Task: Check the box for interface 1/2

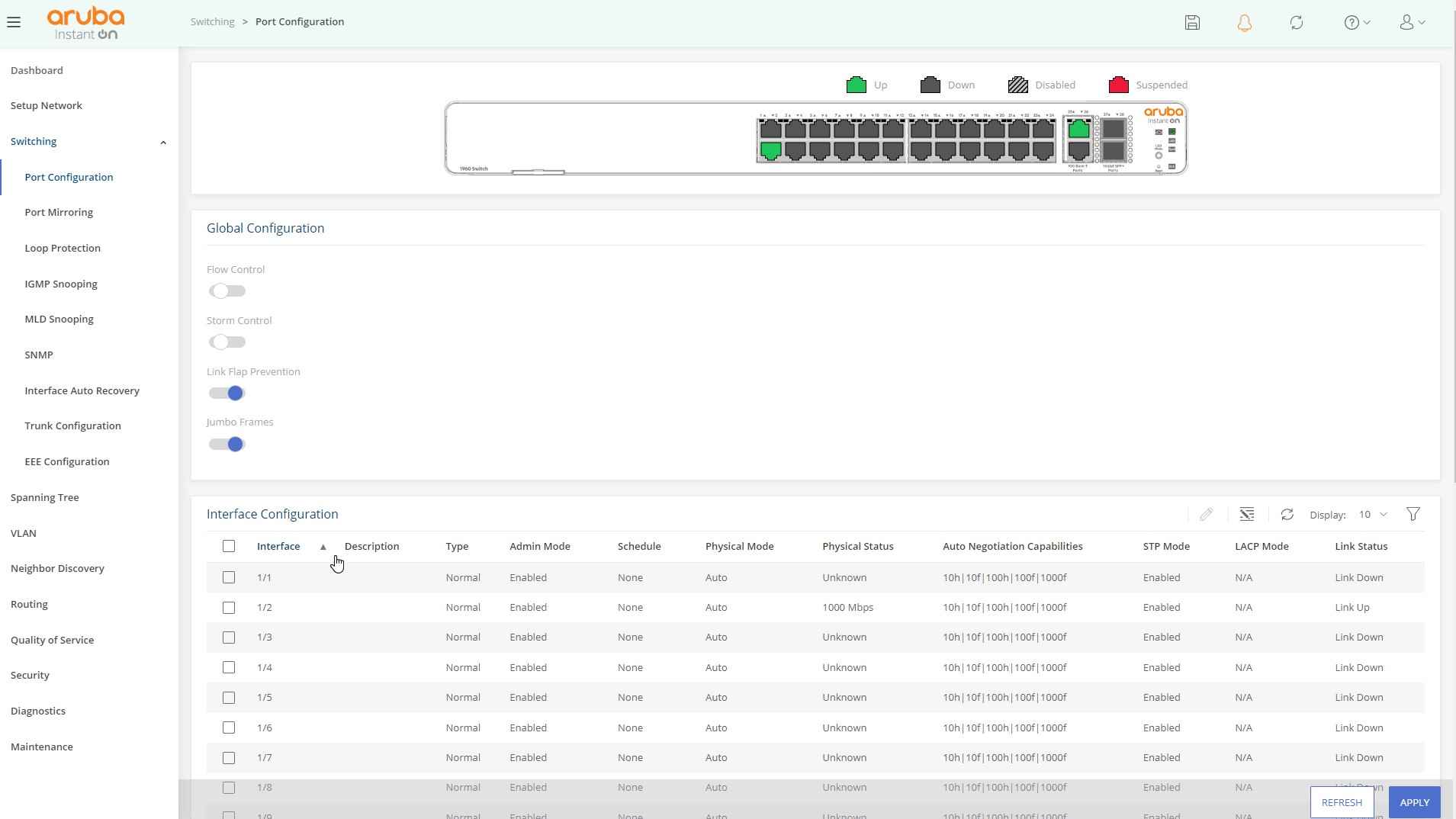Action: click(x=229, y=608)
